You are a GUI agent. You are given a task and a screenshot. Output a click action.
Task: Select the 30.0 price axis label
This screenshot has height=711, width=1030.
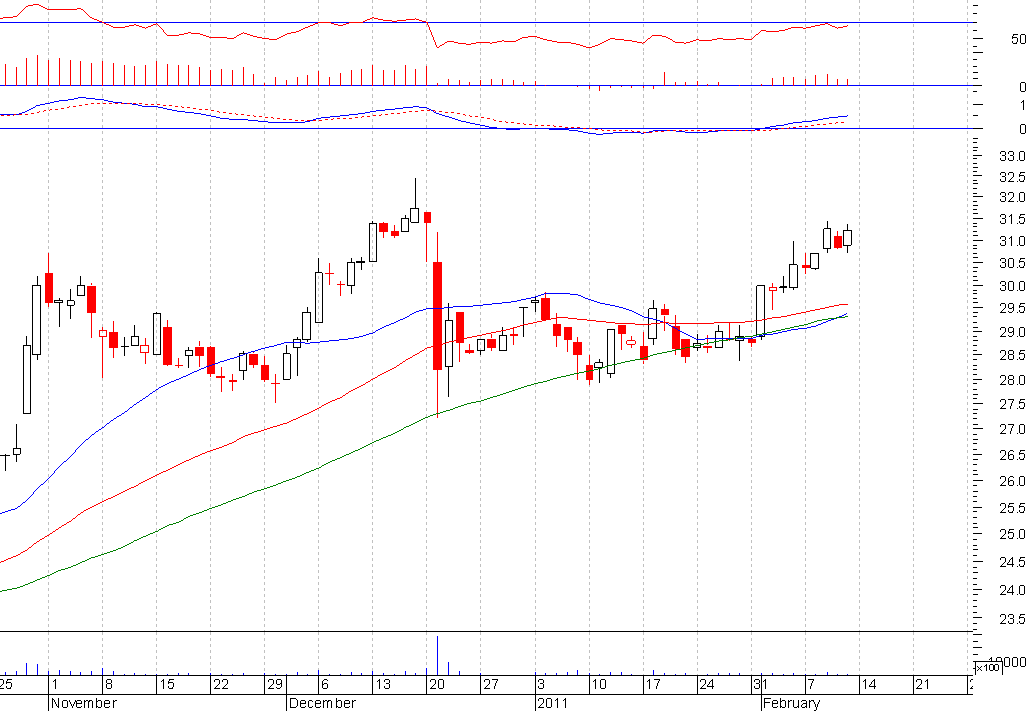(x=1012, y=286)
